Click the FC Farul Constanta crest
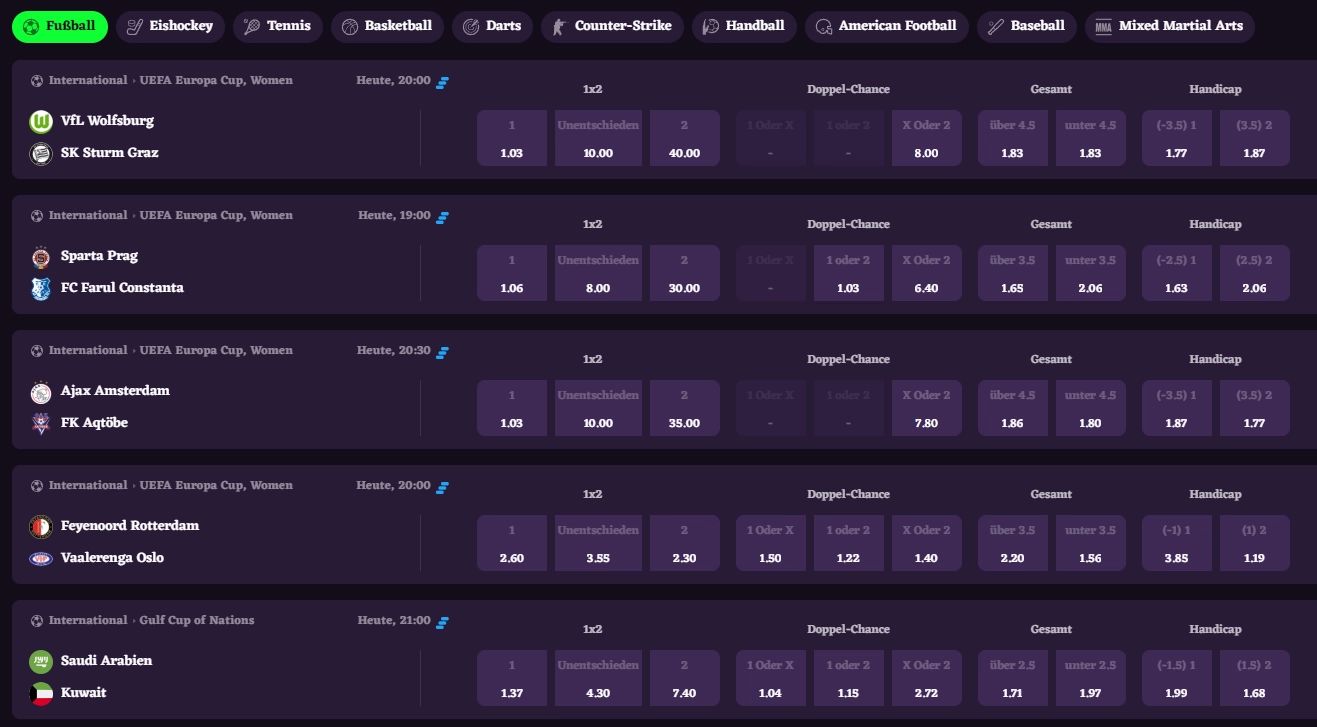Viewport: 1317px width, 727px height. (41, 288)
